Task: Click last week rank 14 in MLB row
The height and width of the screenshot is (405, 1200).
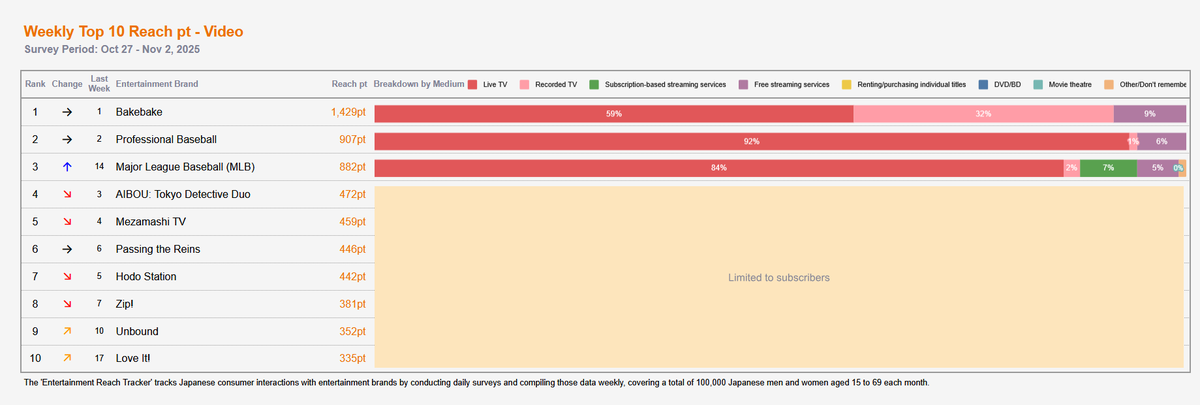Action: click(100, 167)
